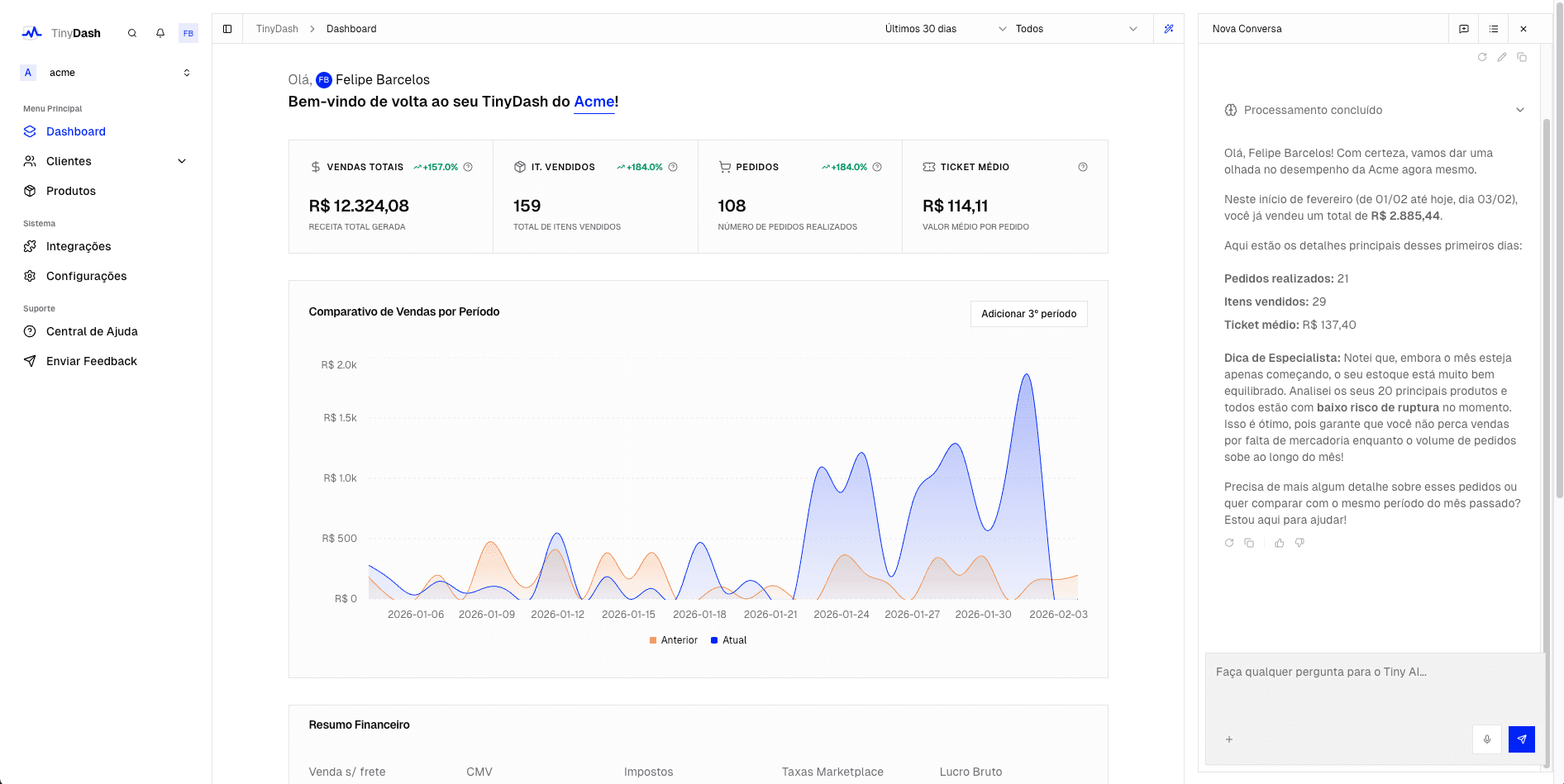Image resolution: width=1564 pixels, height=784 pixels.
Task: Click brain icon beside Processamento concluído
Action: click(x=1231, y=110)
